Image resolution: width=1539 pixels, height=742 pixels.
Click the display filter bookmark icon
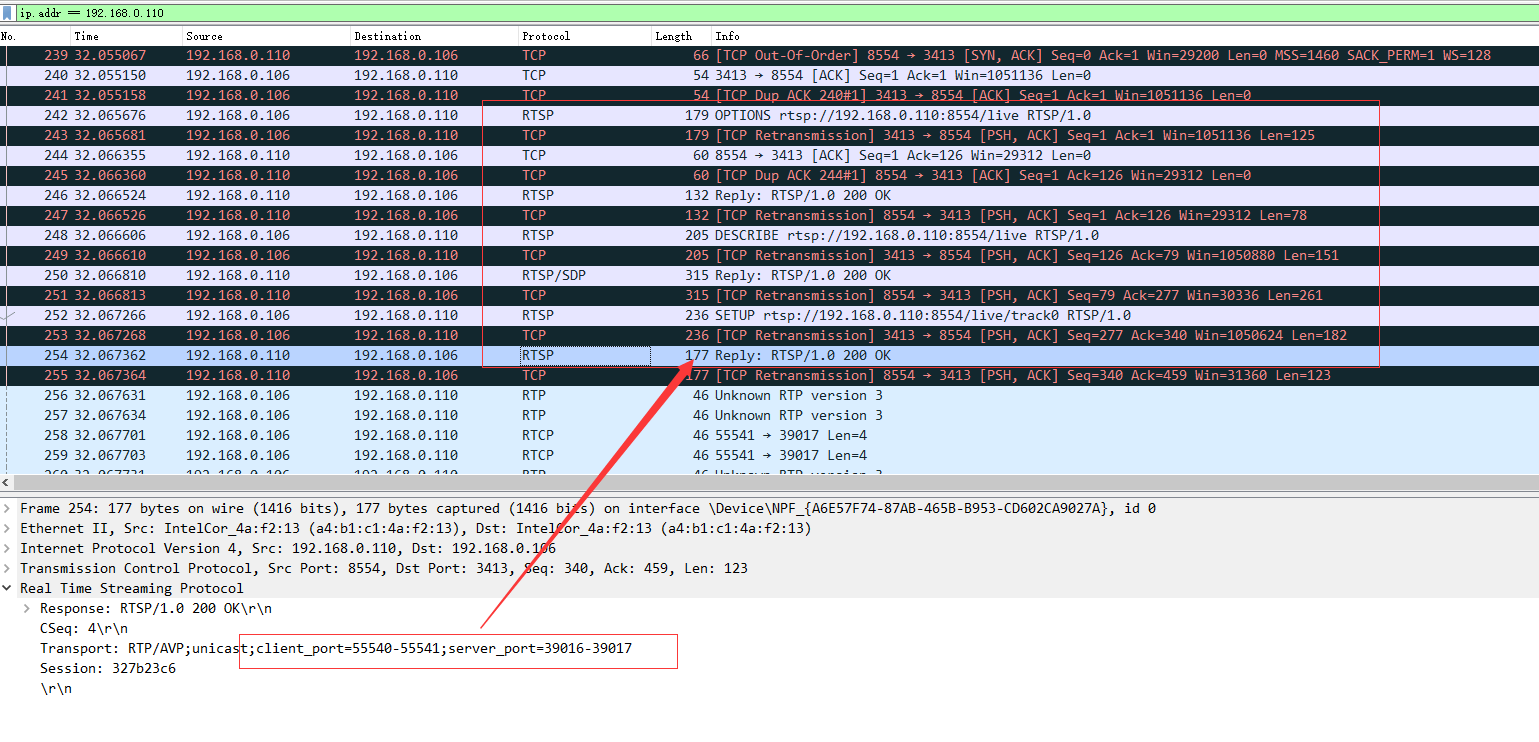9,13
